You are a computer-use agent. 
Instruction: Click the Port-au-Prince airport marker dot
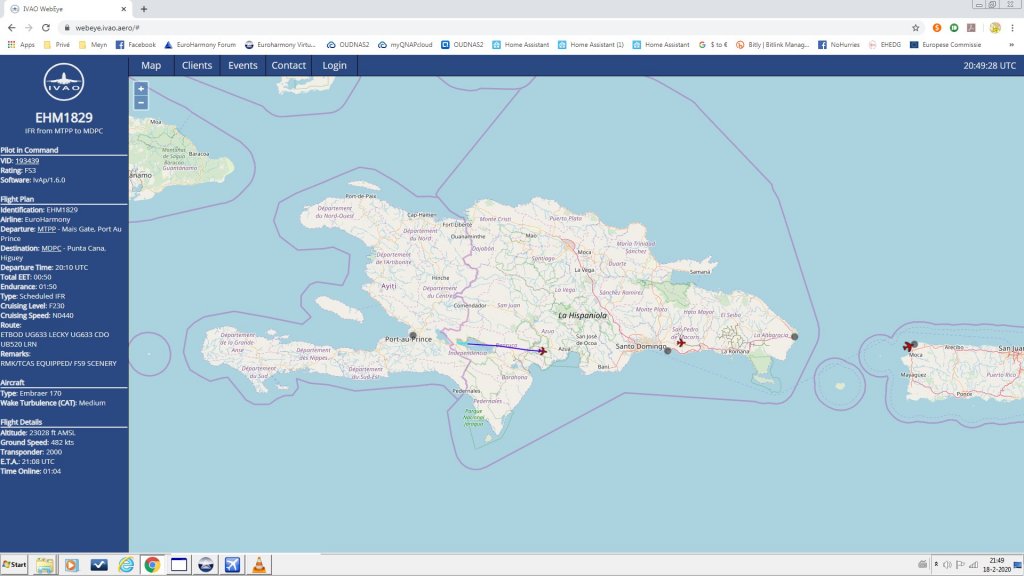[x=412, y=336]
